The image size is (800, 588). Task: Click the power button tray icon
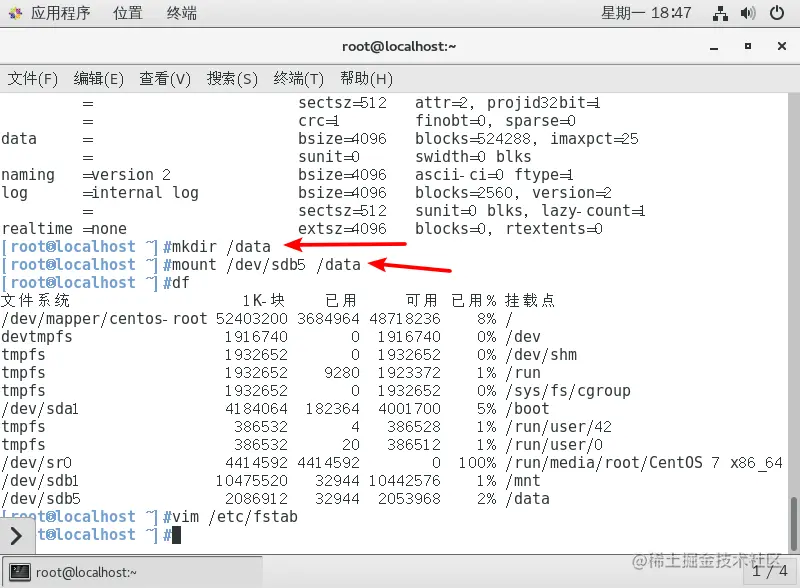tap(777, 13)
